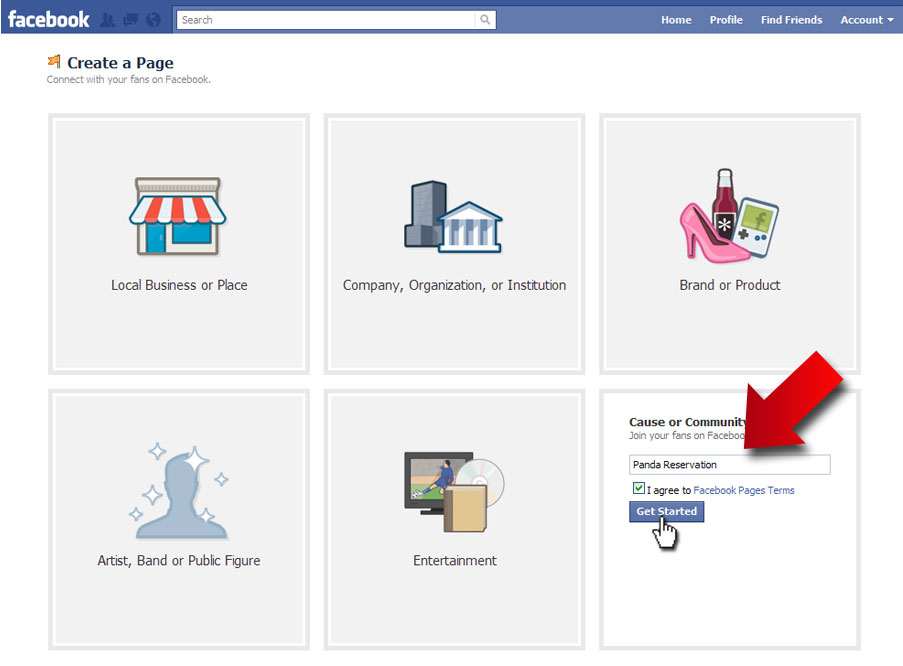Click Company, Organization, or Institution label
The height and width of the screenshot is (666, 903).
tap(454, 285)
